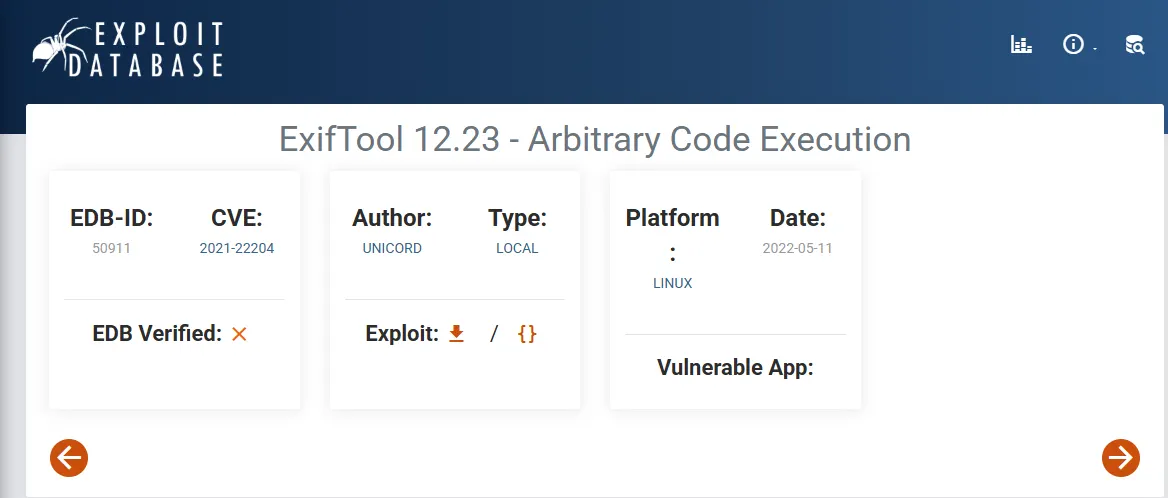Go to next exploit with right arrow
Image resolution: width=1168 pixels, height=498 pixels.
[x=1120, y=458]
